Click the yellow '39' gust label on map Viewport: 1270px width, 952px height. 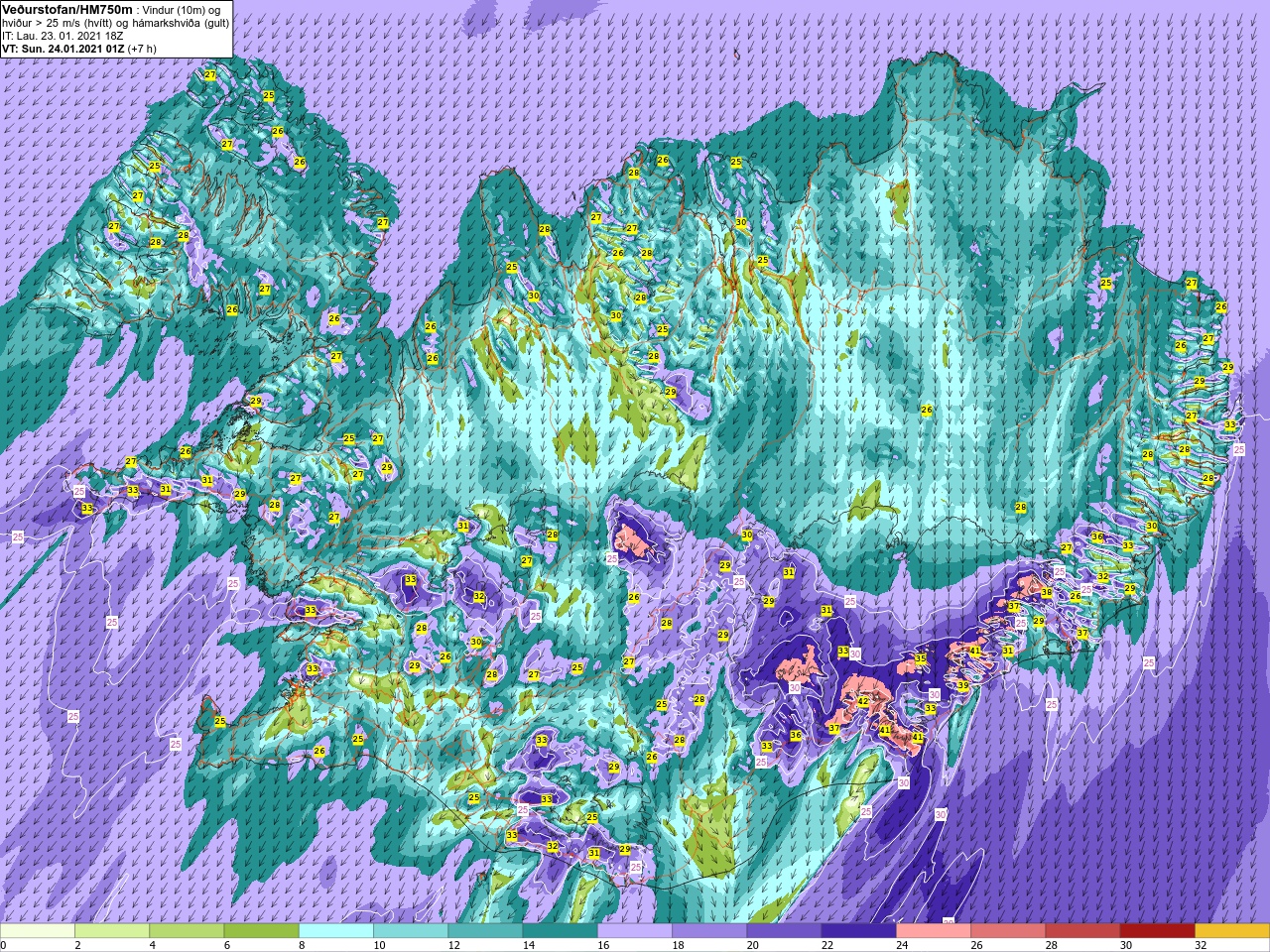click(x=962, y=685)
